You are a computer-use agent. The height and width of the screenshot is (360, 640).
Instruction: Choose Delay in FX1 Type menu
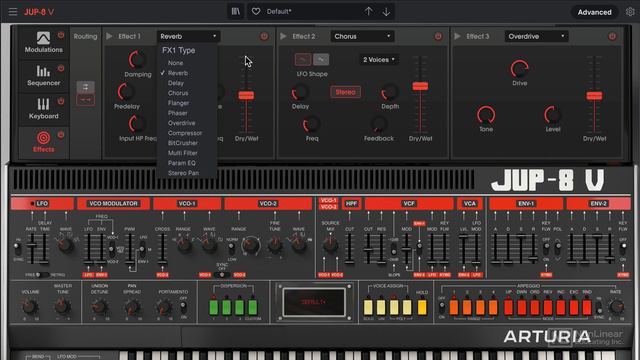(176, 83)
